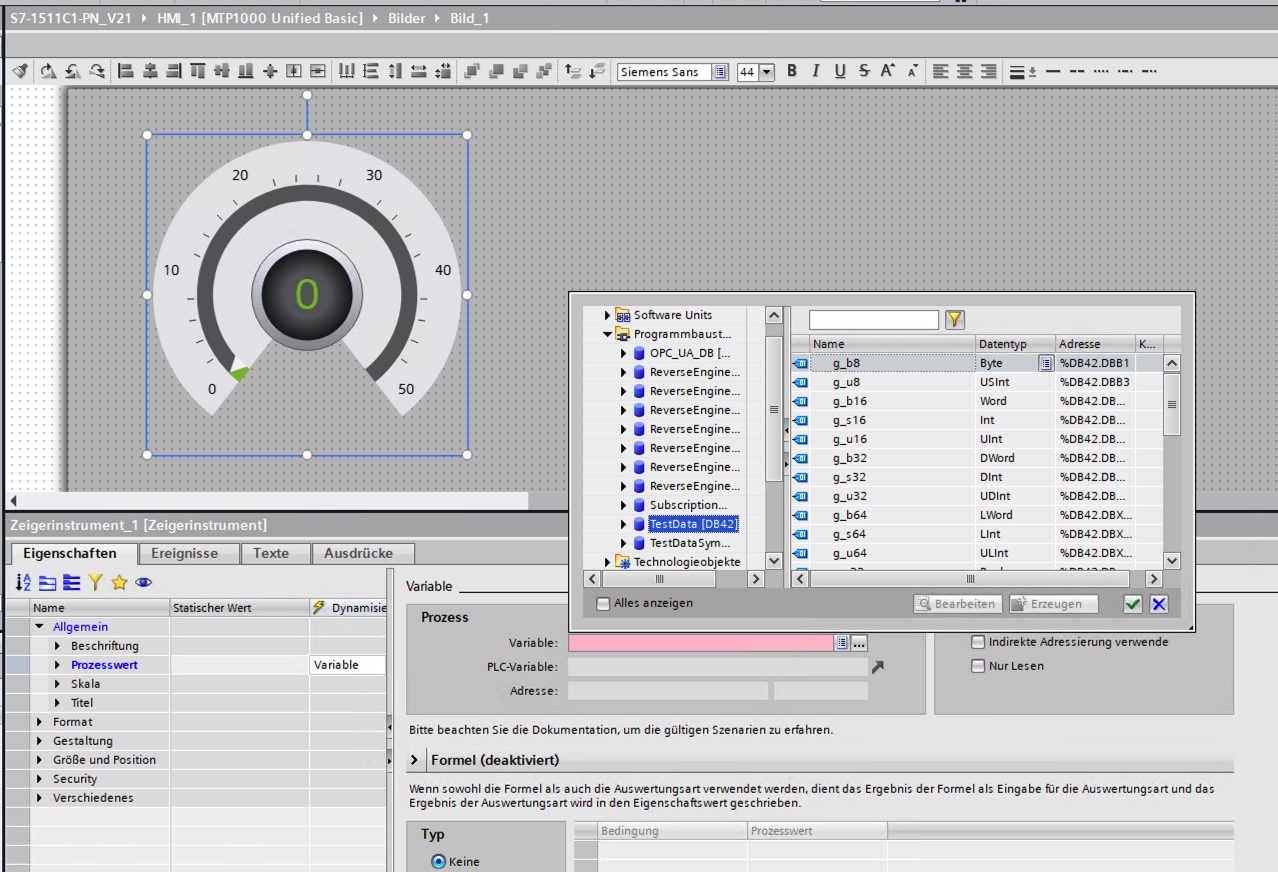The image size is (1278, 872).
Task: Align text right in toolbar
Action: [x=989, y=71]
